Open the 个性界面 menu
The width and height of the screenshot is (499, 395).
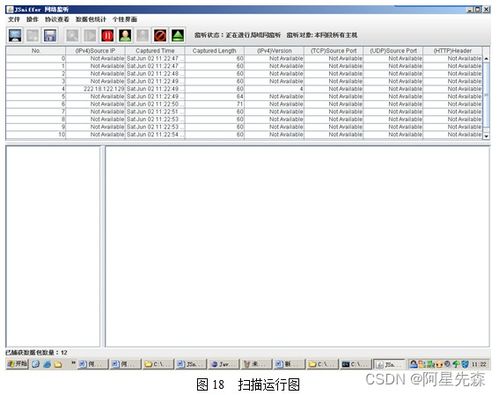125,19
